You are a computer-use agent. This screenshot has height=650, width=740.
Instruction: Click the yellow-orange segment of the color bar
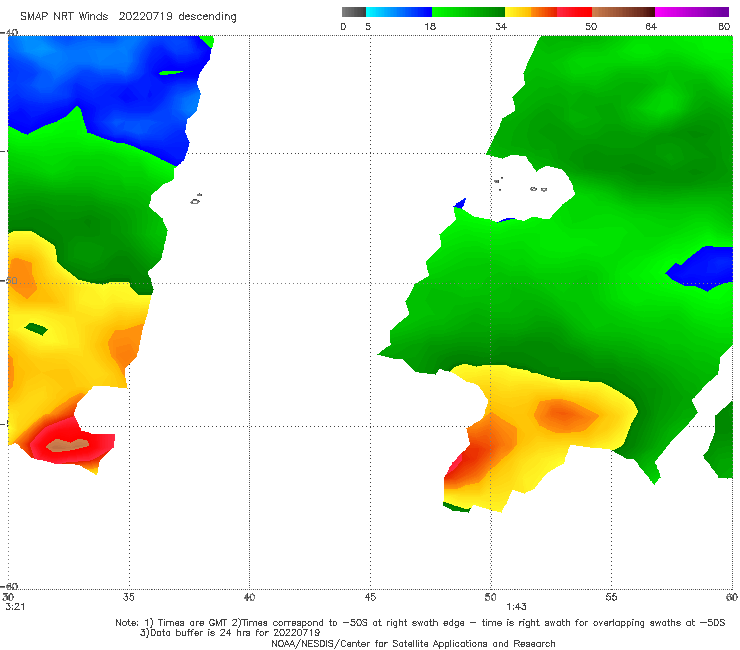tap(531, 12)
